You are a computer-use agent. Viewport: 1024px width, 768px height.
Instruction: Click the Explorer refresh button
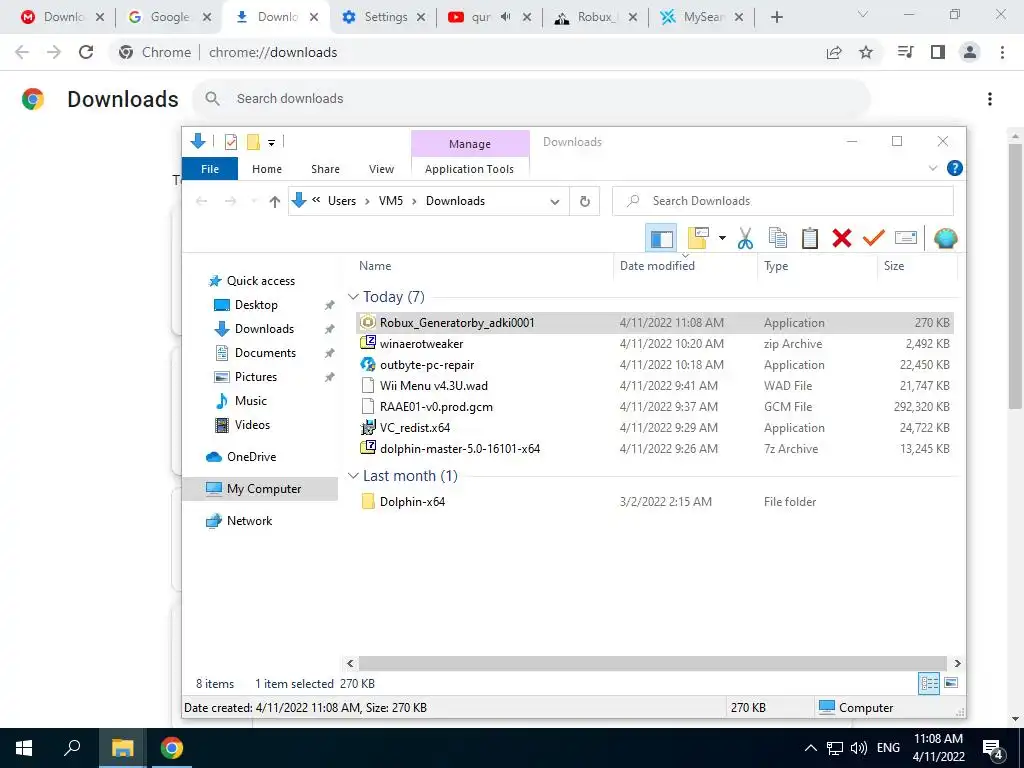coord(585,201)
